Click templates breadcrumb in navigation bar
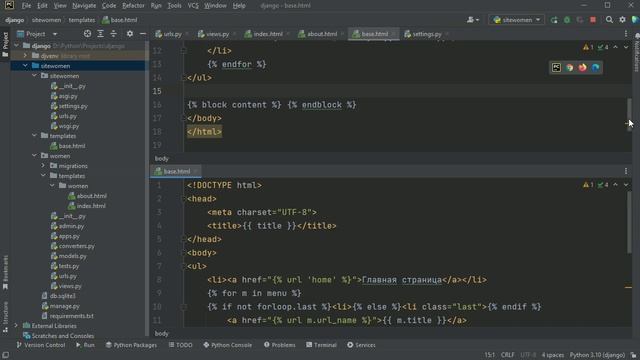The height and width of the screenshot is (360, 640). (x=82, y=20)
